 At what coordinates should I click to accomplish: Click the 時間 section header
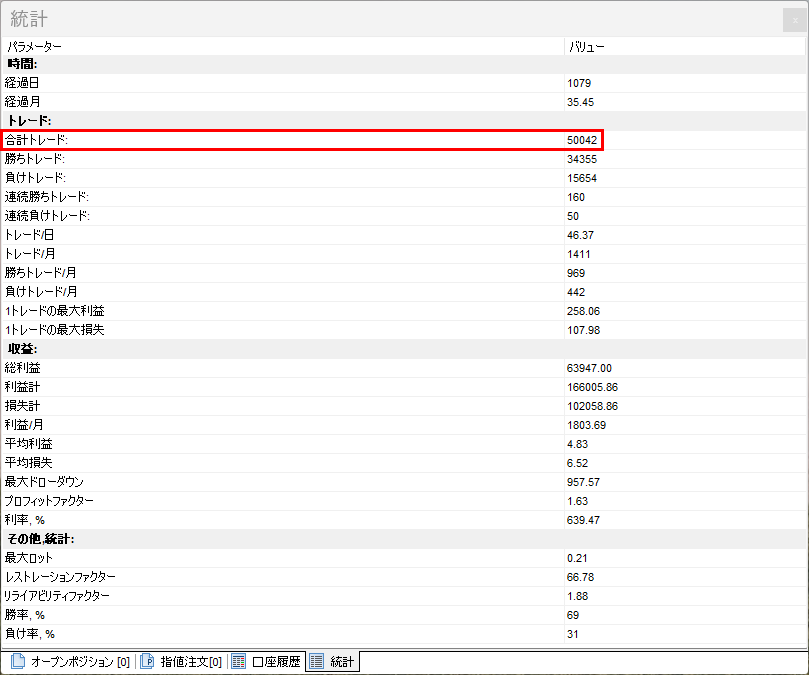click(x=22, y=64)
